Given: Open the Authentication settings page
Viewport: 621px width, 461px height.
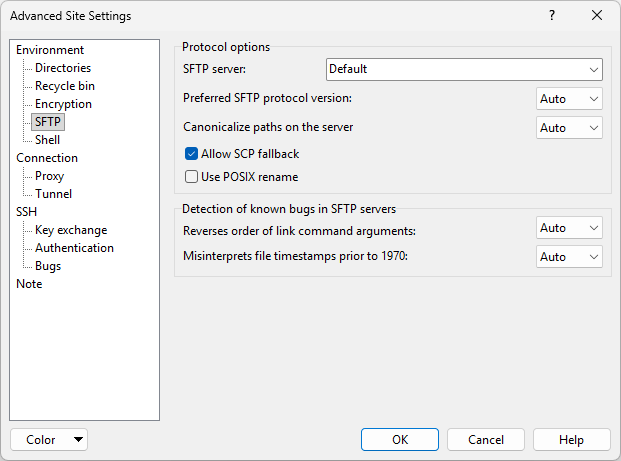Looking at the screenshot, I should tap(74, 248).
